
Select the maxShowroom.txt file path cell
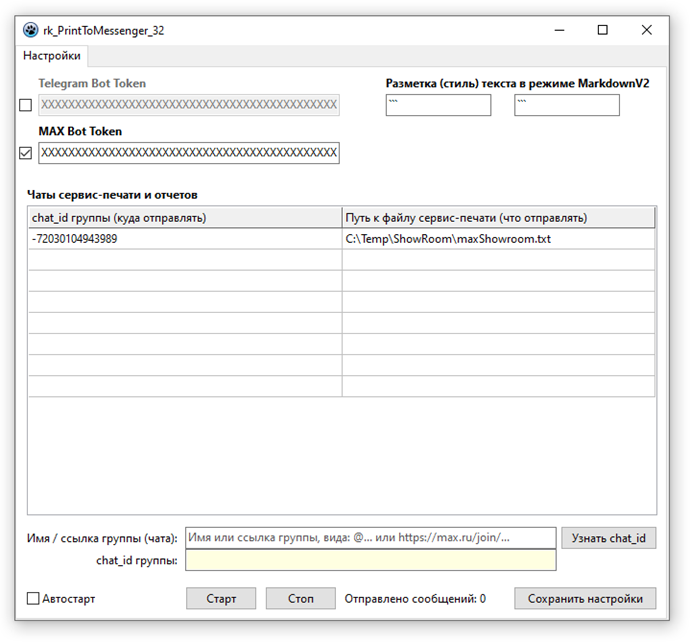tap(498, 239)
